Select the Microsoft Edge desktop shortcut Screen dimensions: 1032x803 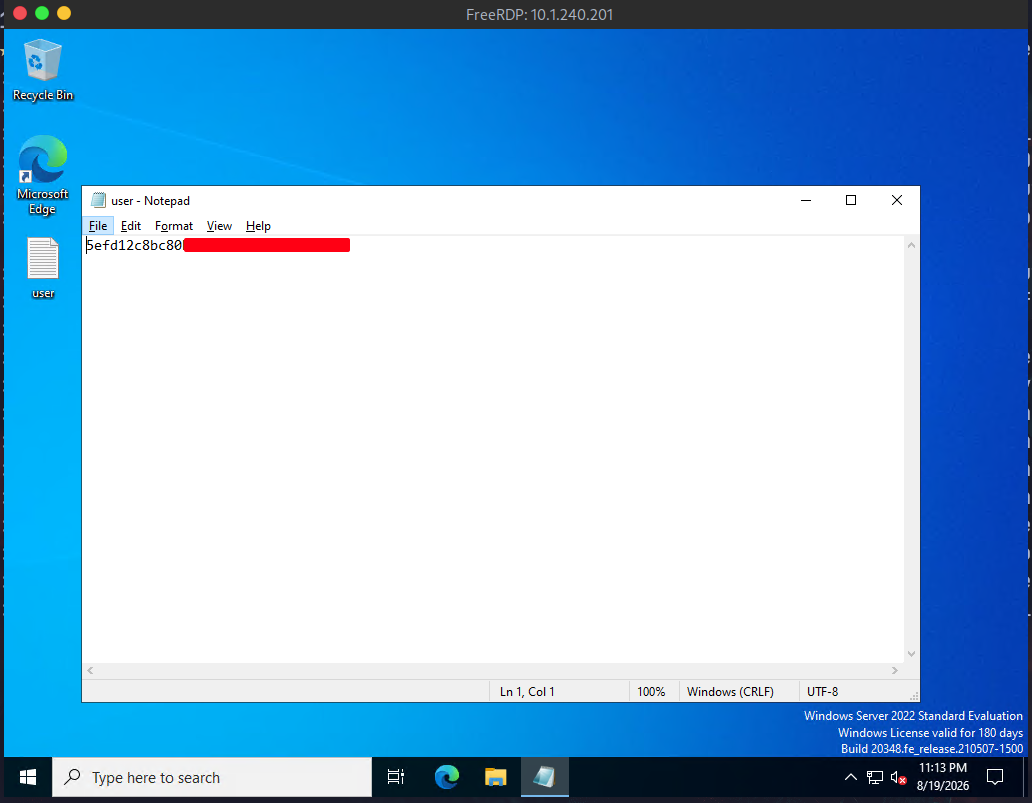43,175
